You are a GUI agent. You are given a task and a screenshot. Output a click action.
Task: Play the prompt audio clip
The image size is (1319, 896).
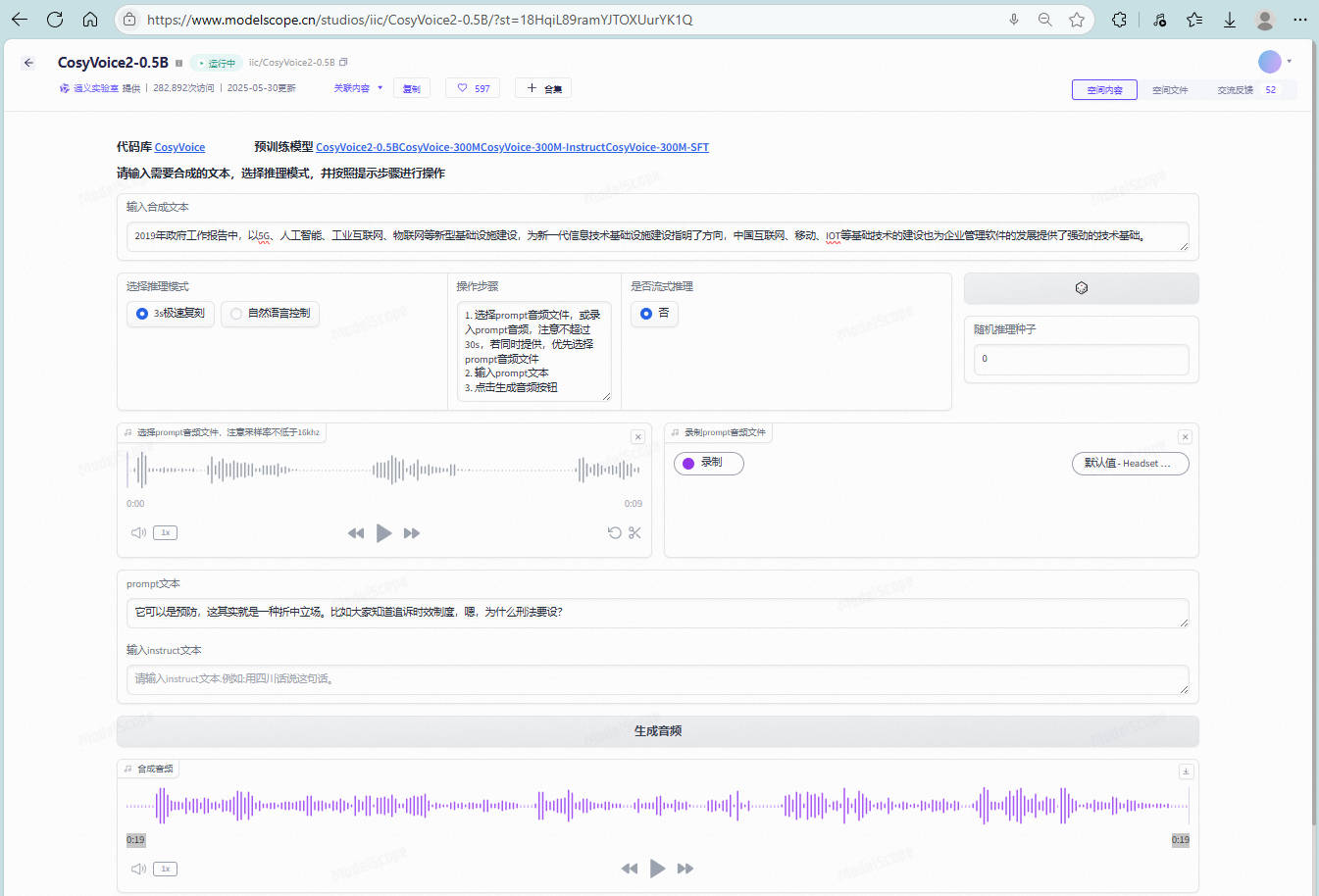(x=383, y=533)
